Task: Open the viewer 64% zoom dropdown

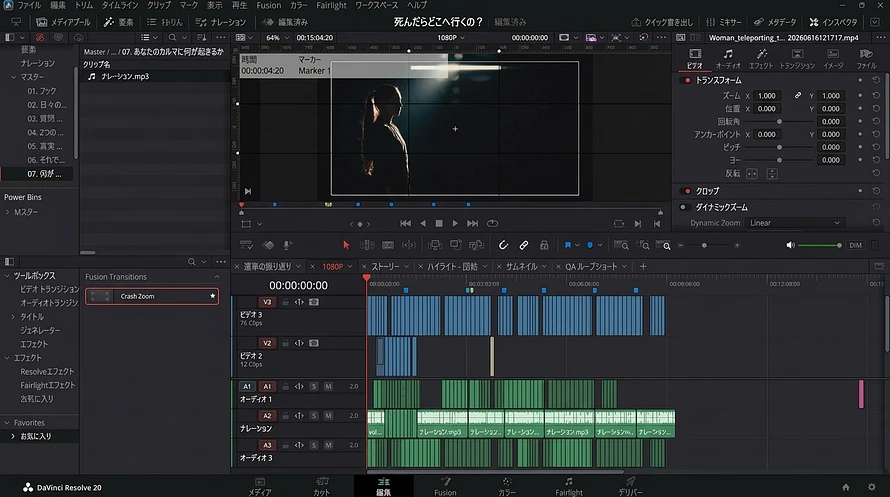Action: click(x=278, y=37)
